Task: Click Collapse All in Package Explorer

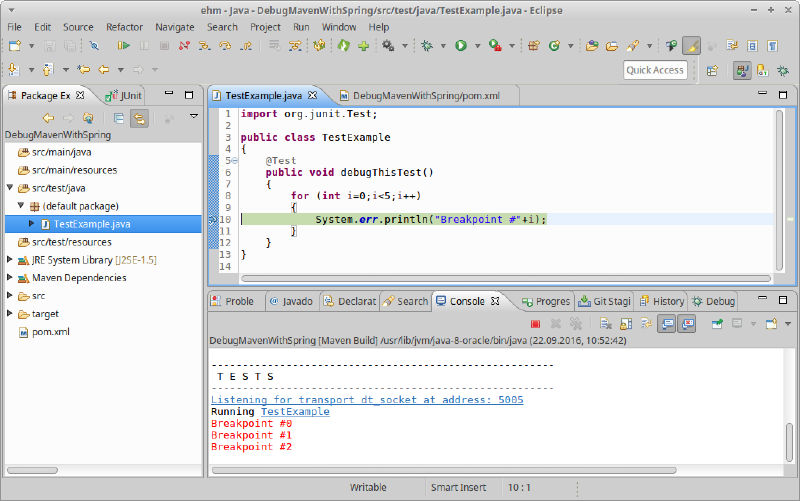Action: (x=119, y=118)
